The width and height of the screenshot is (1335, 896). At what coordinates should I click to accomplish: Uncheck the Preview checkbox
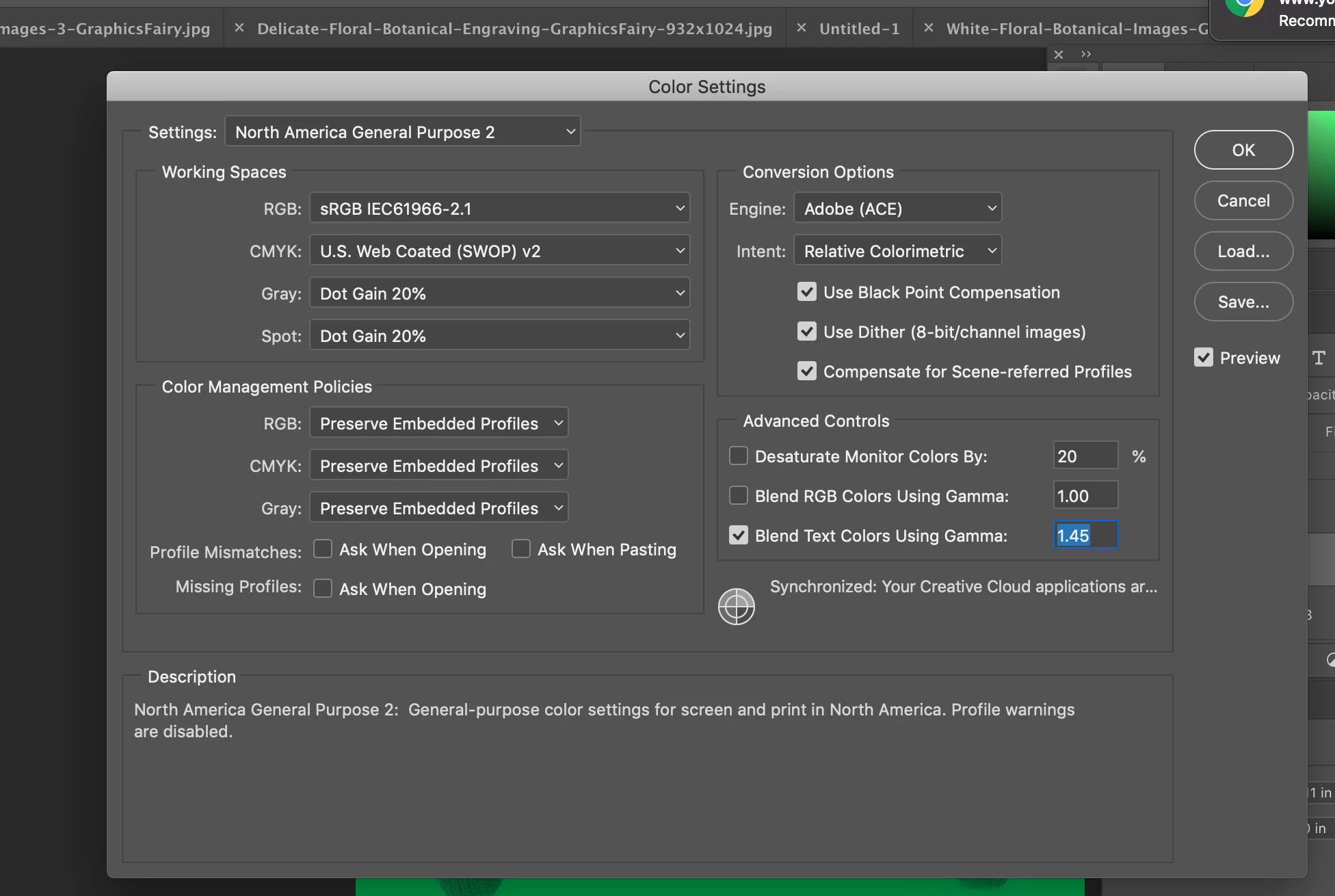[1204, 358]
